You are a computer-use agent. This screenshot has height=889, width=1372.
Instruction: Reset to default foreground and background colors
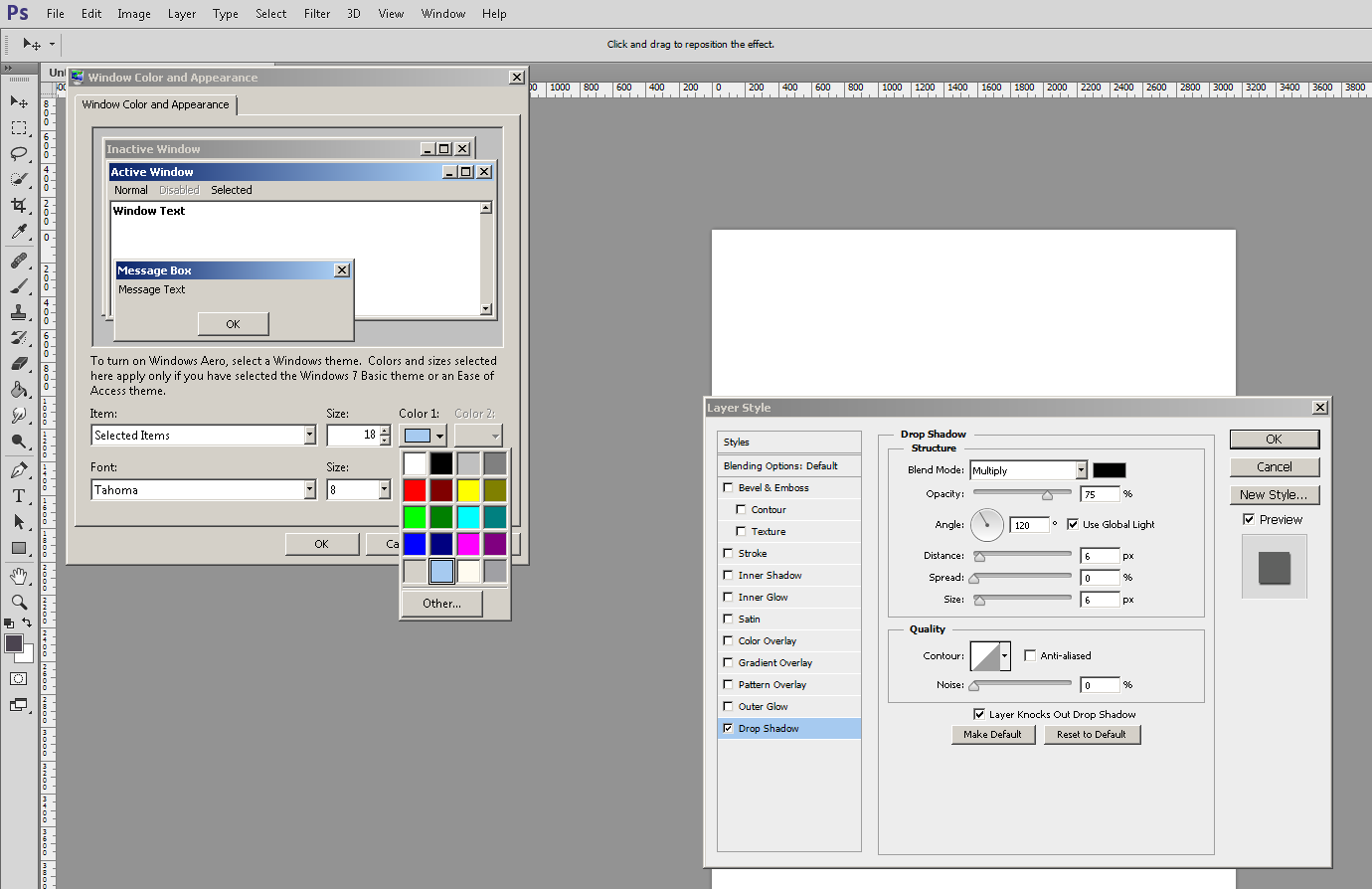tap(9, 622)
